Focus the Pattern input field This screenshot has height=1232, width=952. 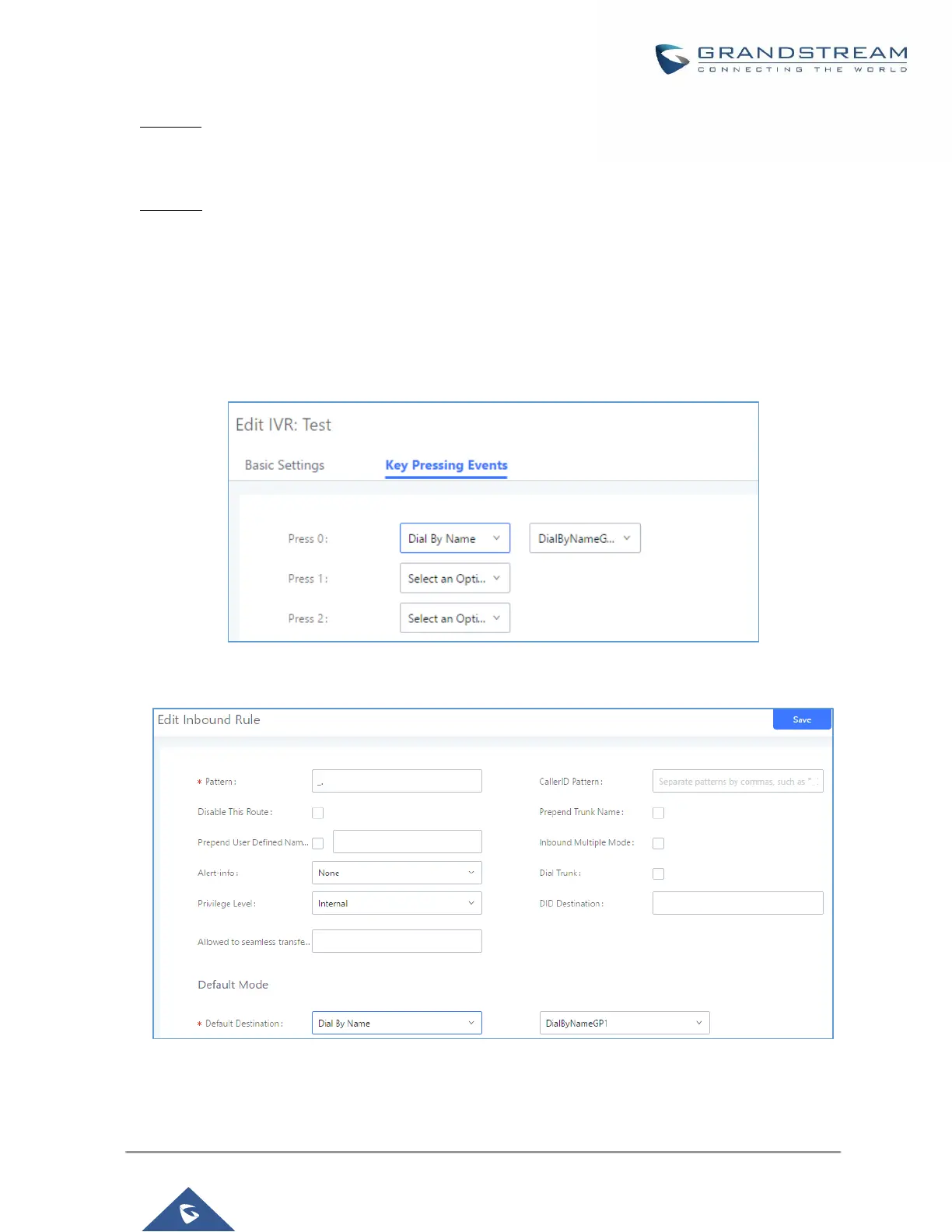(x=397, y=781)
